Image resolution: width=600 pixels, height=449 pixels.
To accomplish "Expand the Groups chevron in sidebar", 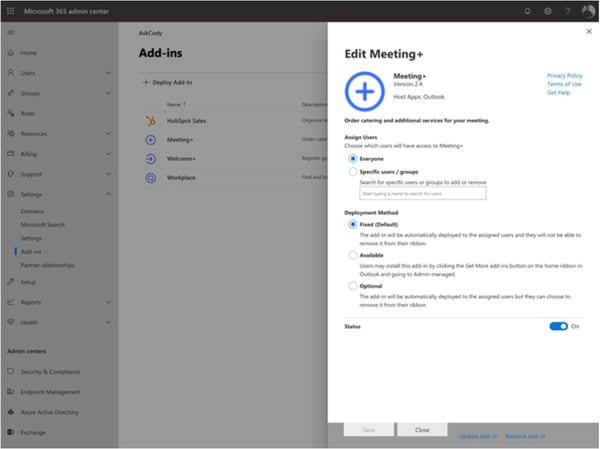I will click(109, 93).
